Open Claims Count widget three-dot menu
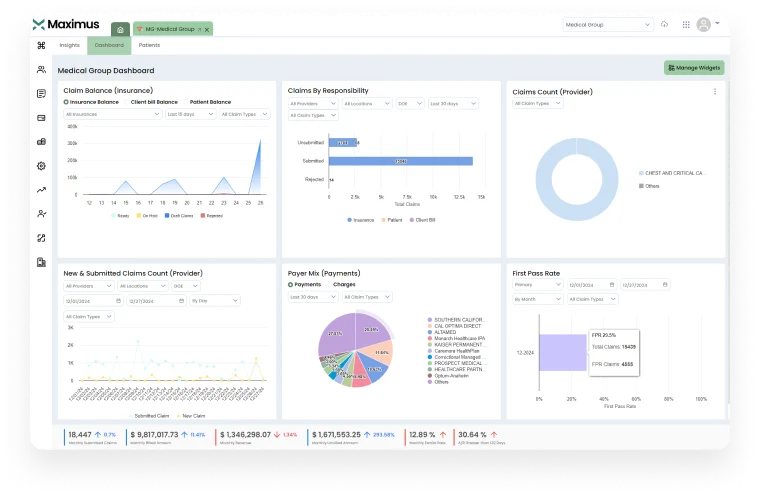Image resolution: width=760 pixels, height=497 pixels. click(715, 92)
